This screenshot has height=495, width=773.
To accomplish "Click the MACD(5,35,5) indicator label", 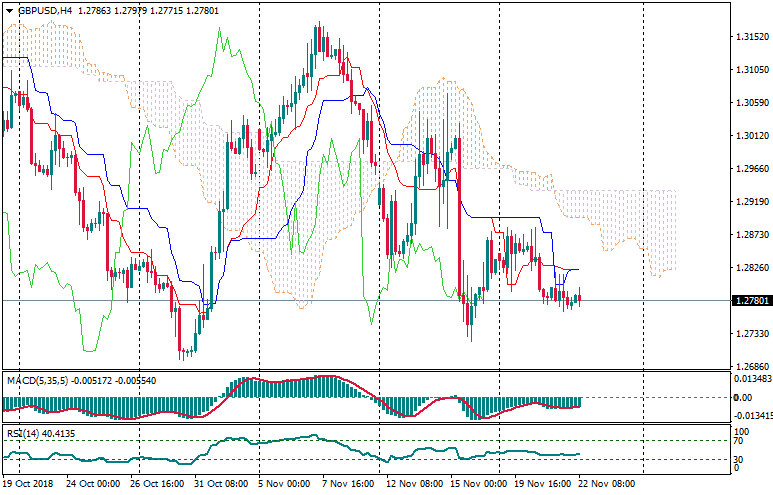I will click(x=35, y=381).
